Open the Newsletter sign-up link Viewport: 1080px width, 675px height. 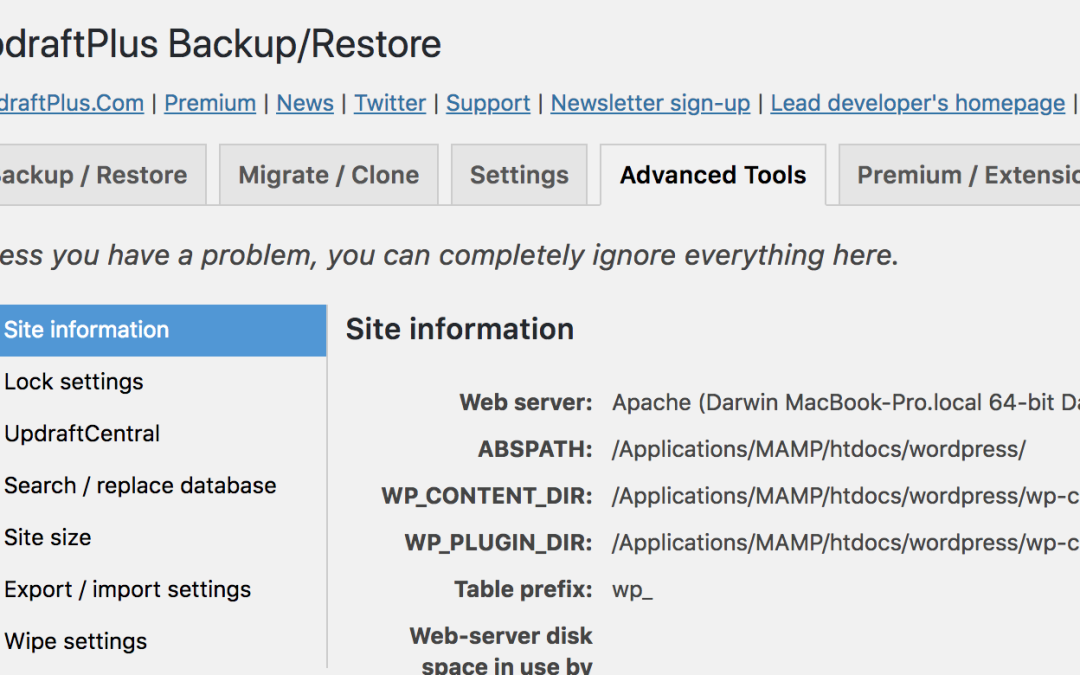[x=650, y=103]
